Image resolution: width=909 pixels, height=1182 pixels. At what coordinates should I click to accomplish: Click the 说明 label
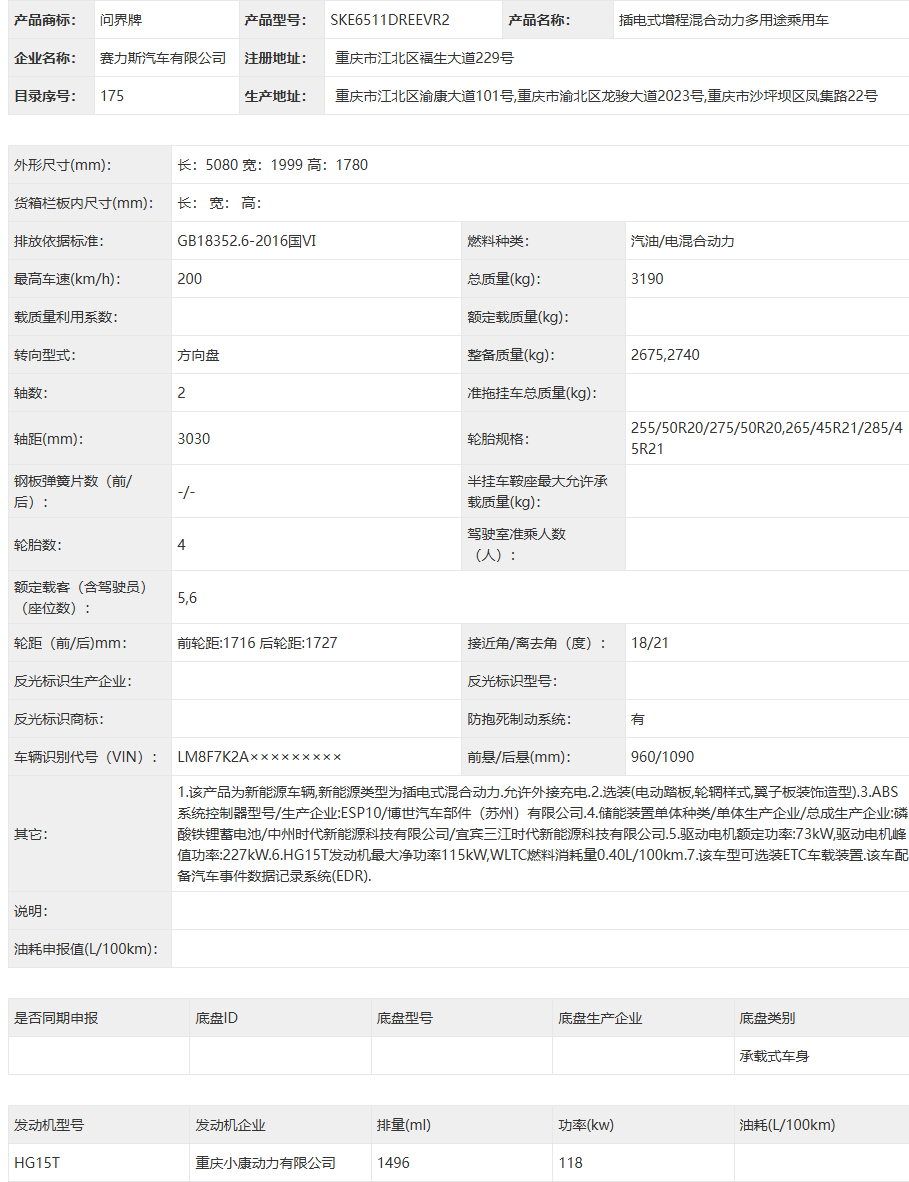31,911
